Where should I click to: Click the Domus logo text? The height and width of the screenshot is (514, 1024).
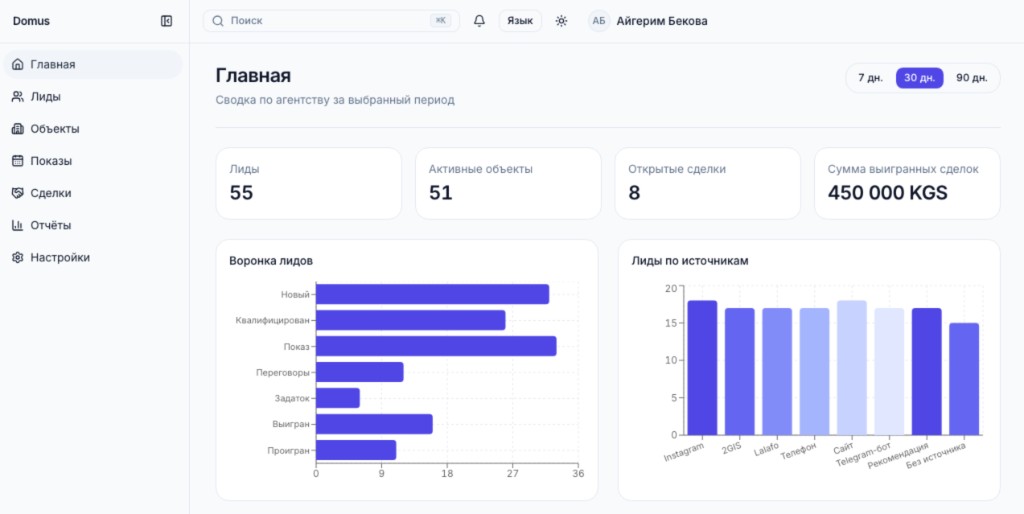[x=31, y=21]
